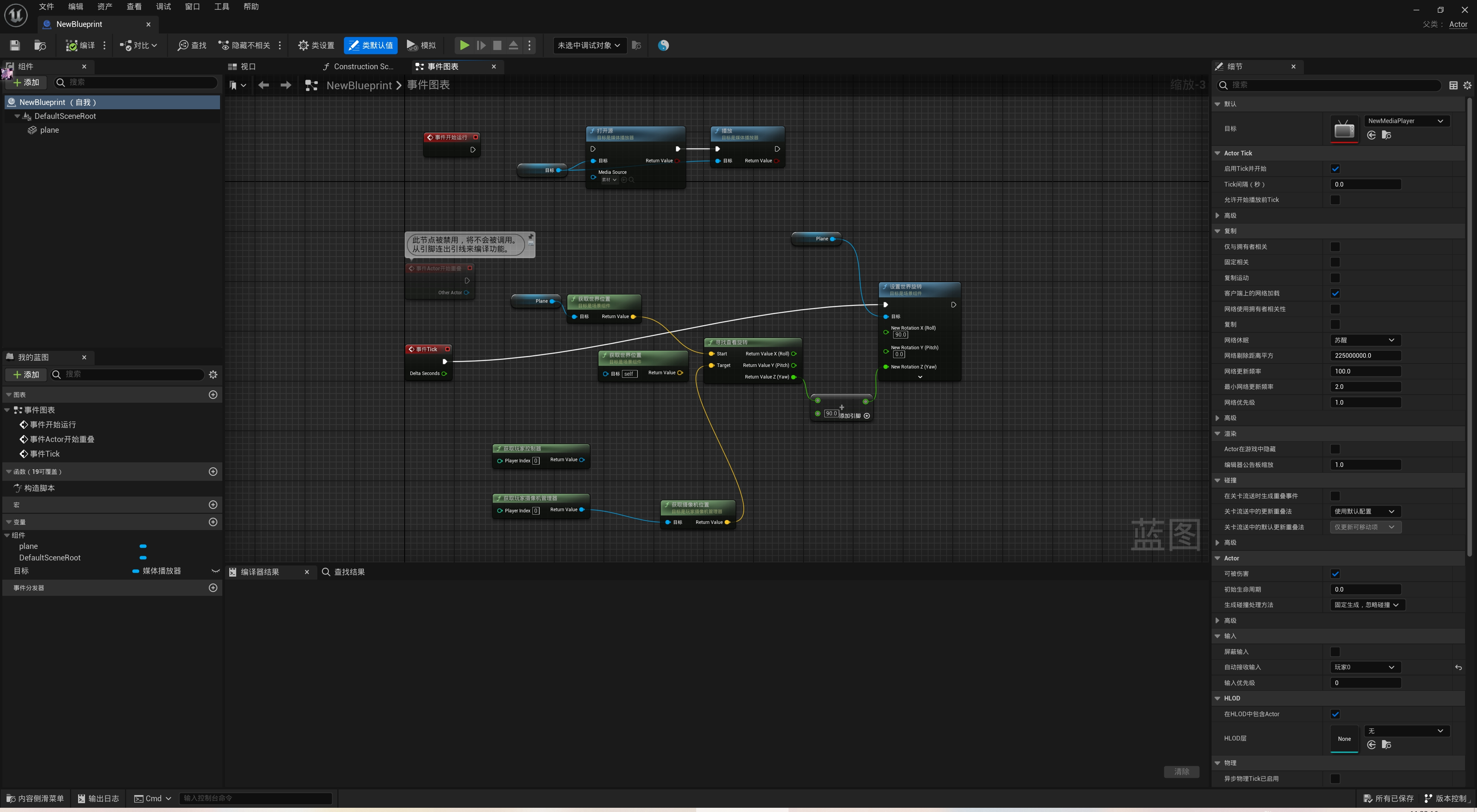This screenshot has height=812, width=1477.
Task: Enable Actor在游戏中隐藏 checkbox
Action: (x=1335, y=449)
